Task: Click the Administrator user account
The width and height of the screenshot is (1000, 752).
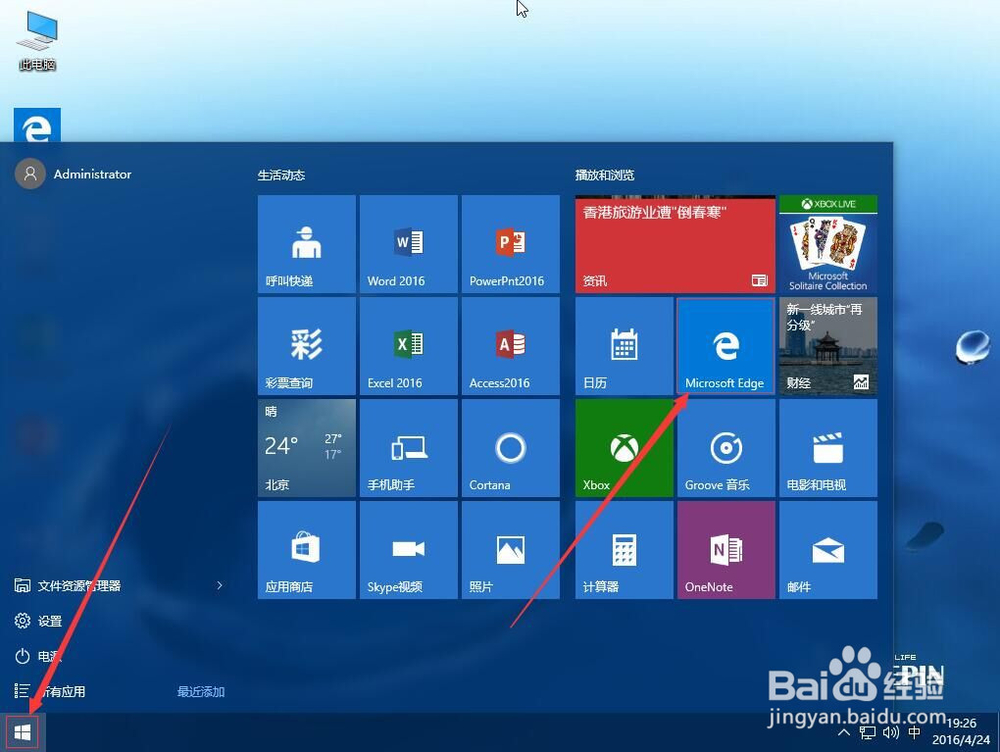Action: click(73, 174)
